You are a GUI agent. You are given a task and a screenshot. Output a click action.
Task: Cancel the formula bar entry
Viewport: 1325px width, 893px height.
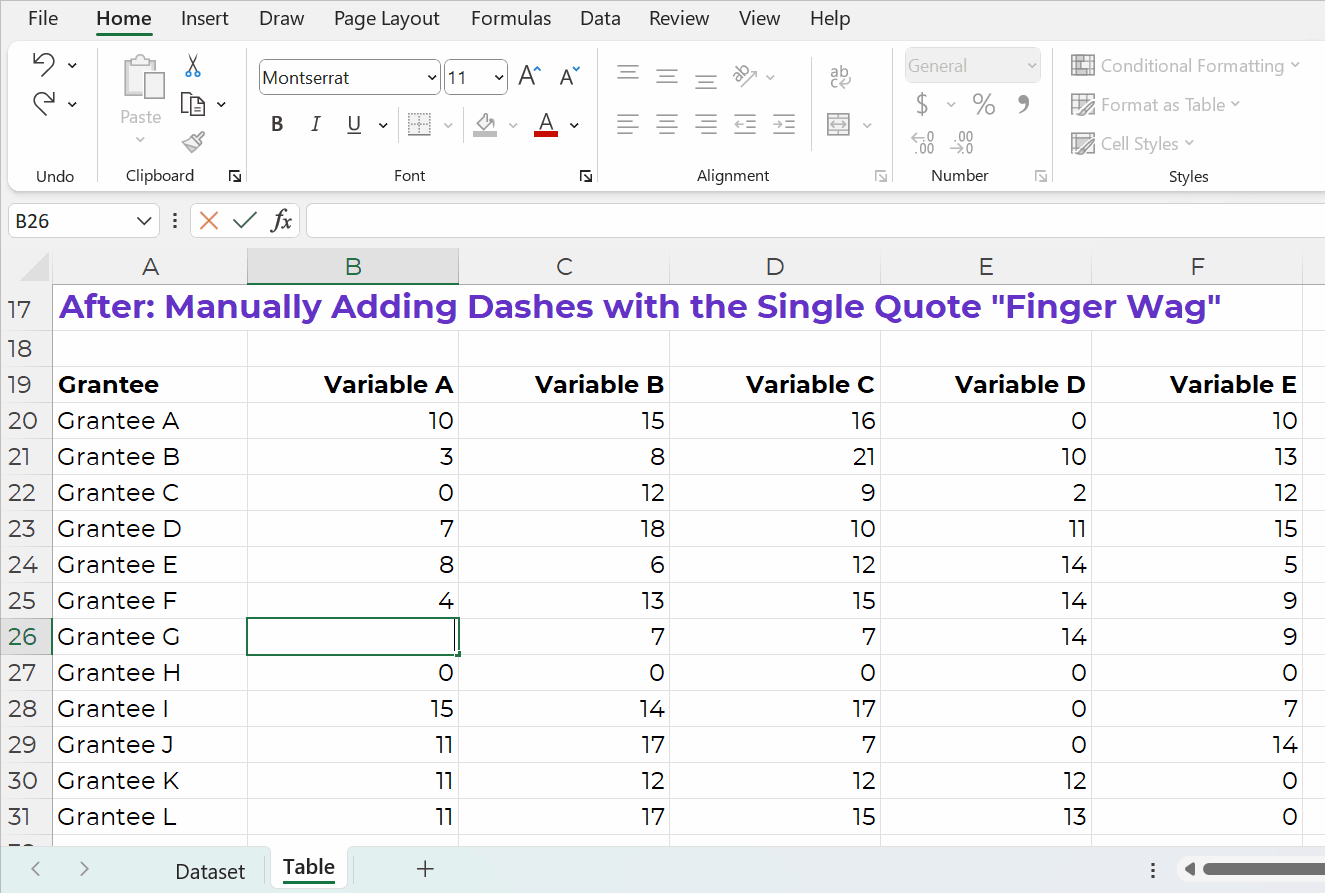(209, 221)
